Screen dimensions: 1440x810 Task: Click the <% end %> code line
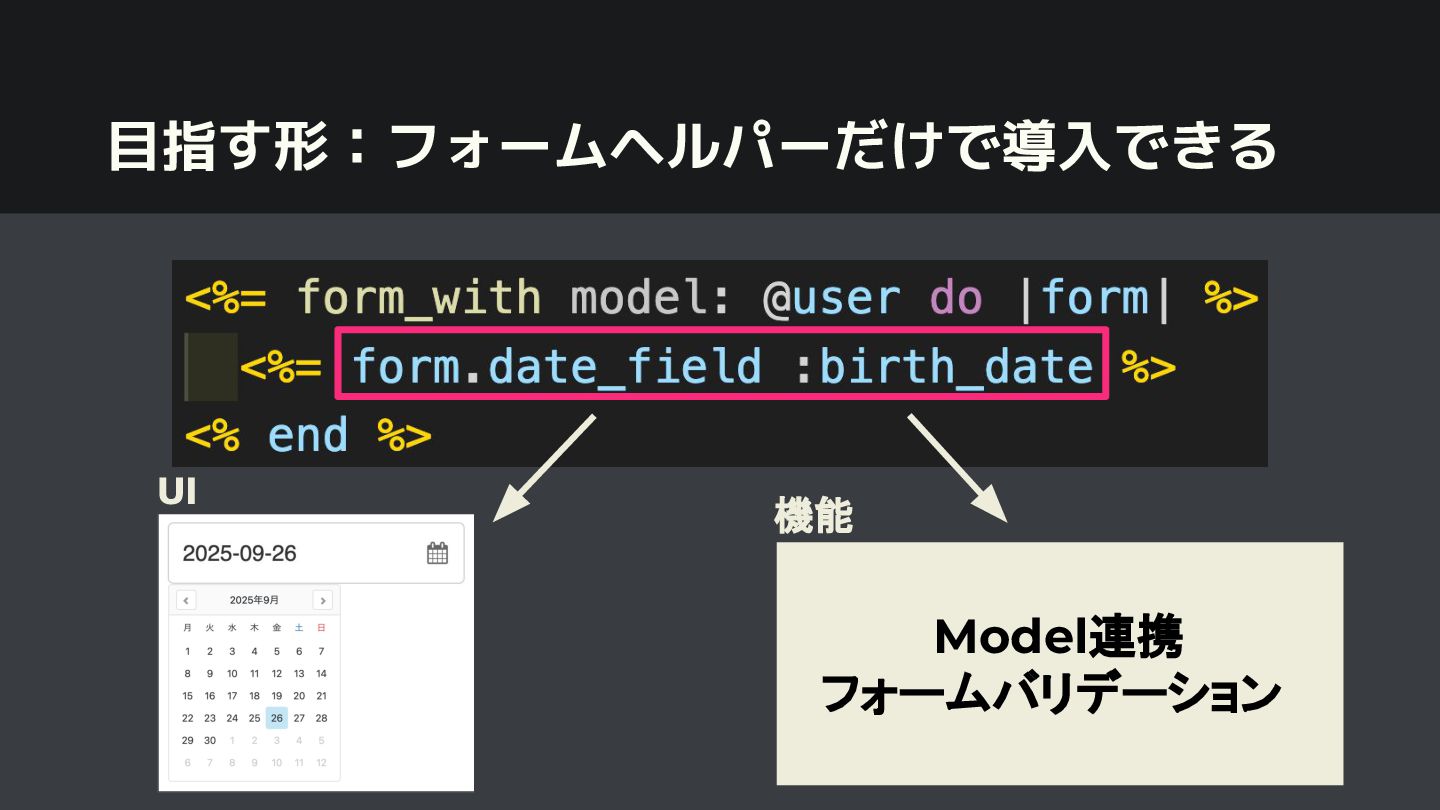click(x=308, y=436)
